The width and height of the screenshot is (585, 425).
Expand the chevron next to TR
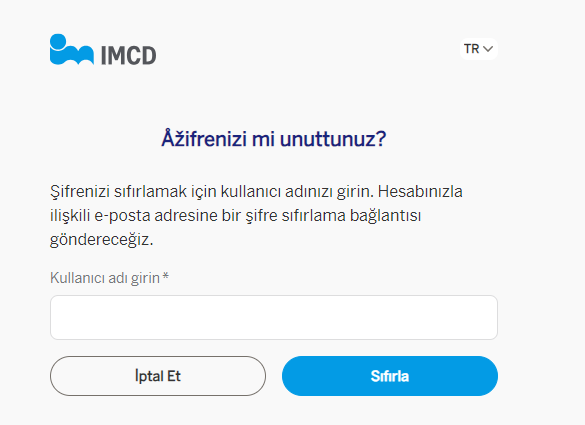[x=488, y=49]
